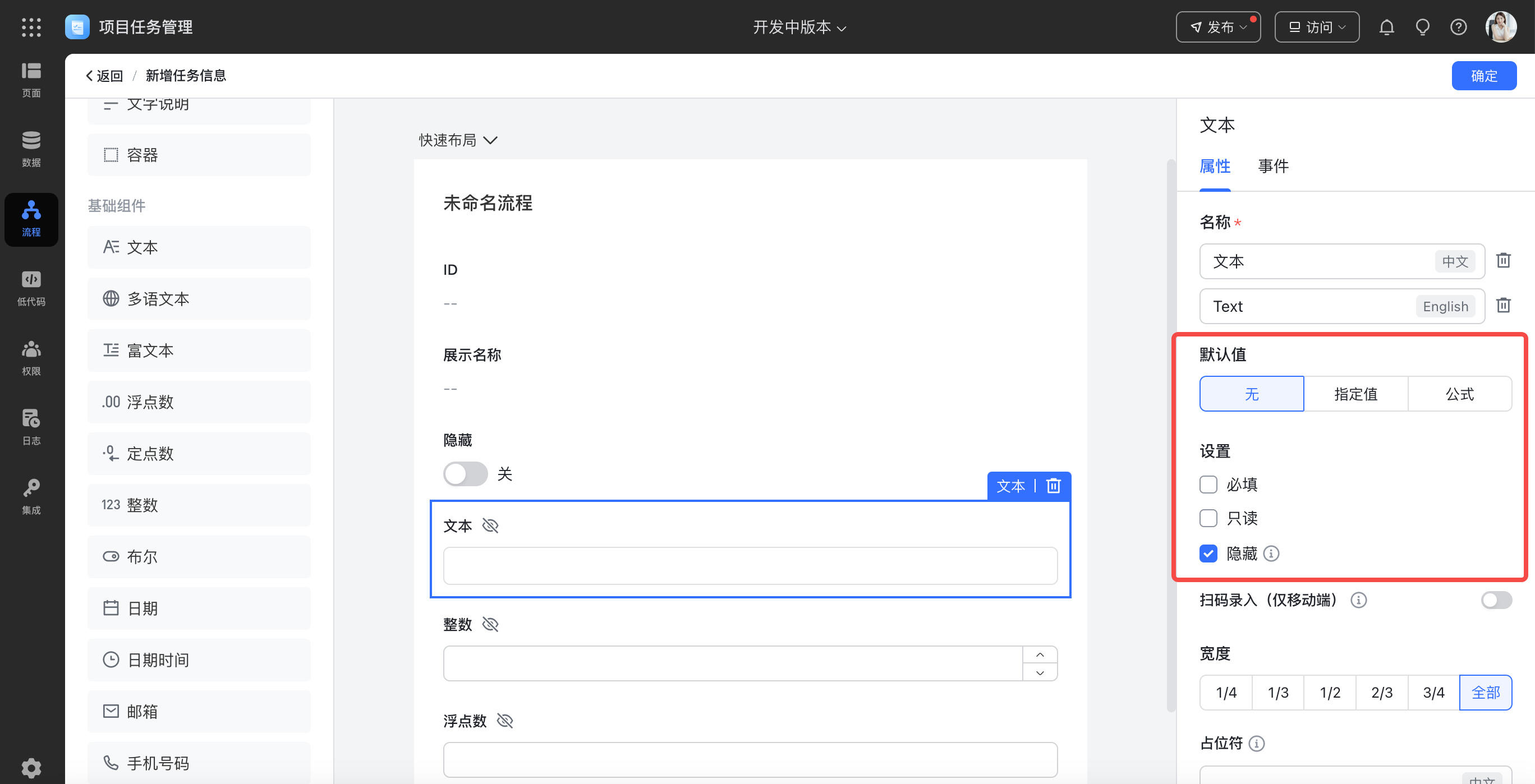The width and height of the screenshot is (1535, 784).
Task: Click the 文本 form input box
Action: (750, 566)
